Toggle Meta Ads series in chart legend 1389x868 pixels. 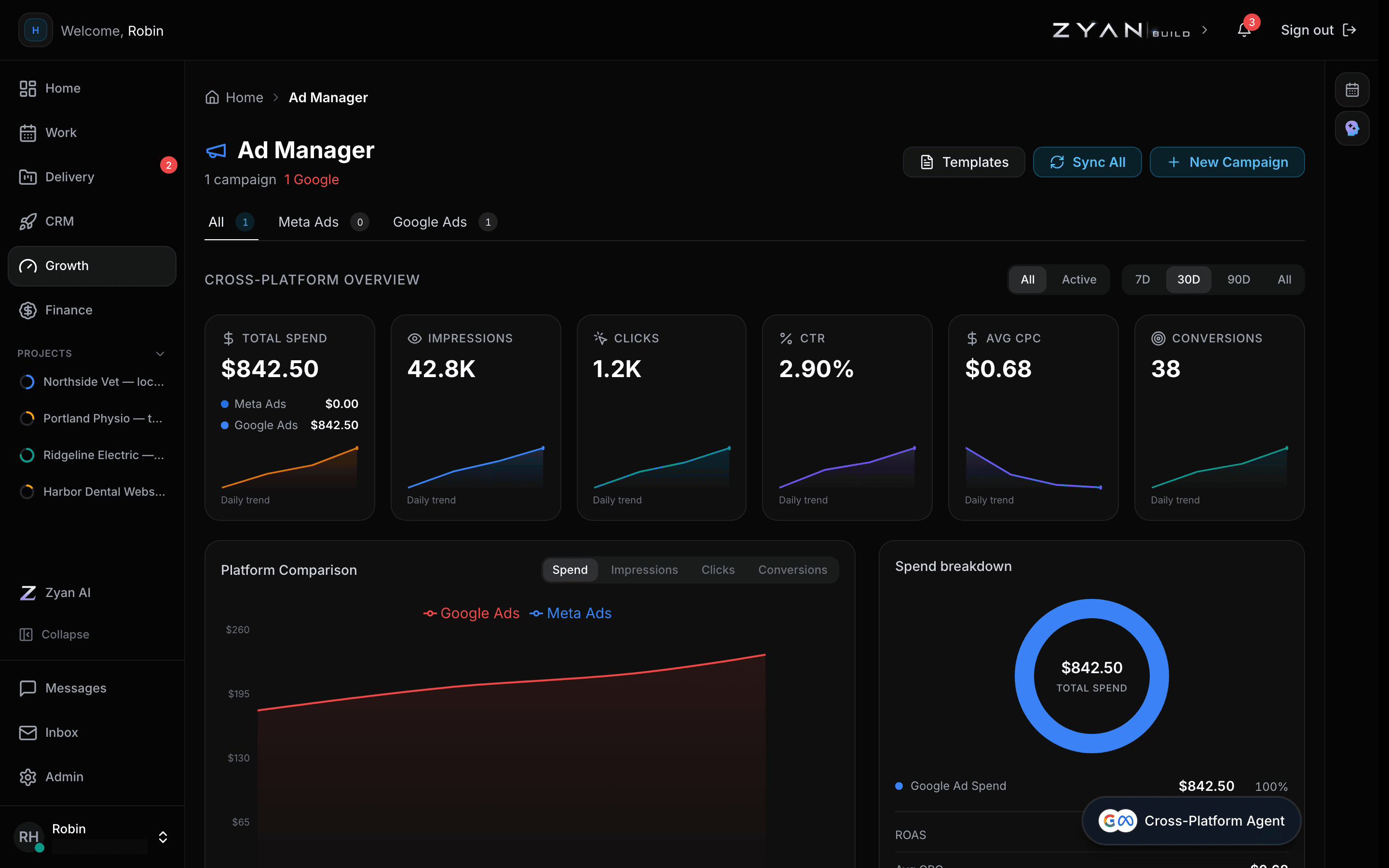tap(571, 613)
